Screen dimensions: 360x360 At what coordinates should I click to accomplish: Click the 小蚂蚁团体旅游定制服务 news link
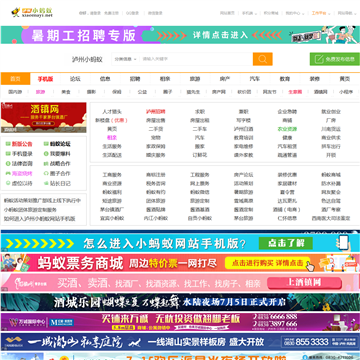(x=30, y=210)
